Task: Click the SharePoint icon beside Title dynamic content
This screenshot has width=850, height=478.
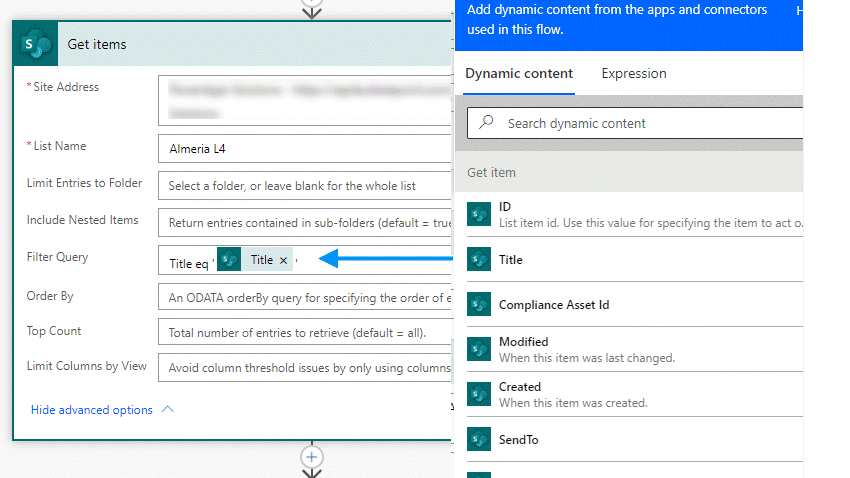Action: tap(479, 259)
